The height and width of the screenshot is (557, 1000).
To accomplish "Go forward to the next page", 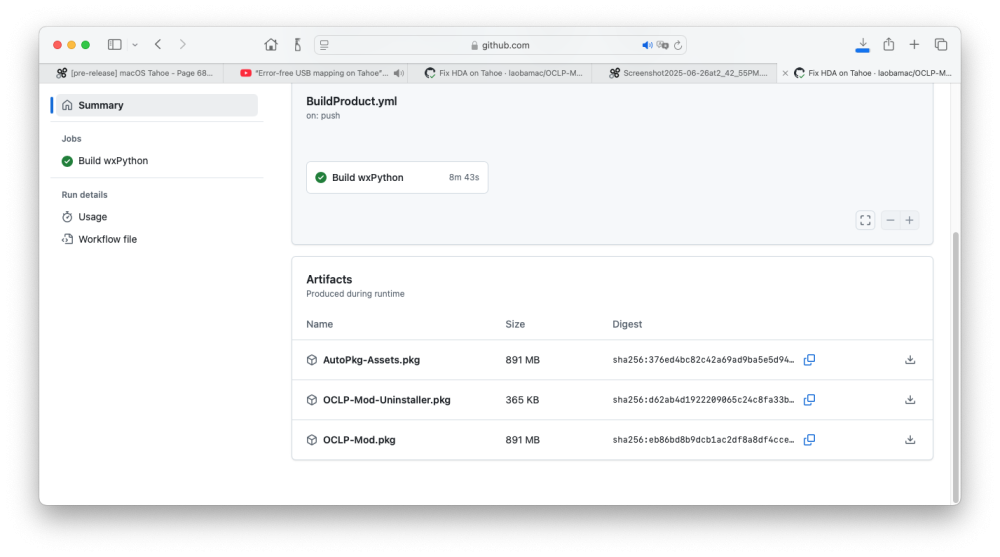I will click(x=182, y=45).
